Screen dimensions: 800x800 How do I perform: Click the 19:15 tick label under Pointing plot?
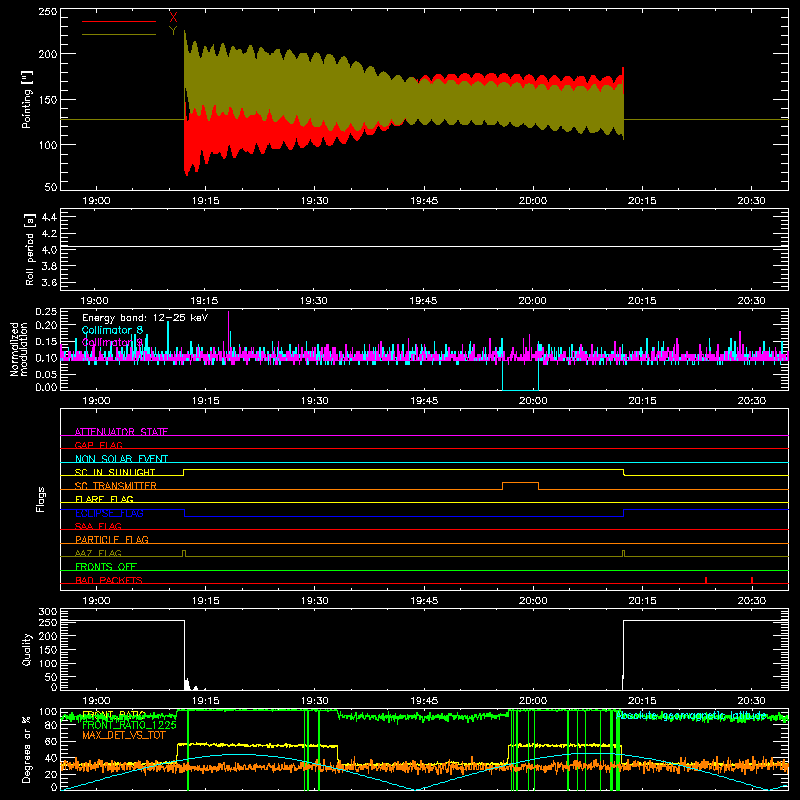click(206, 201)
